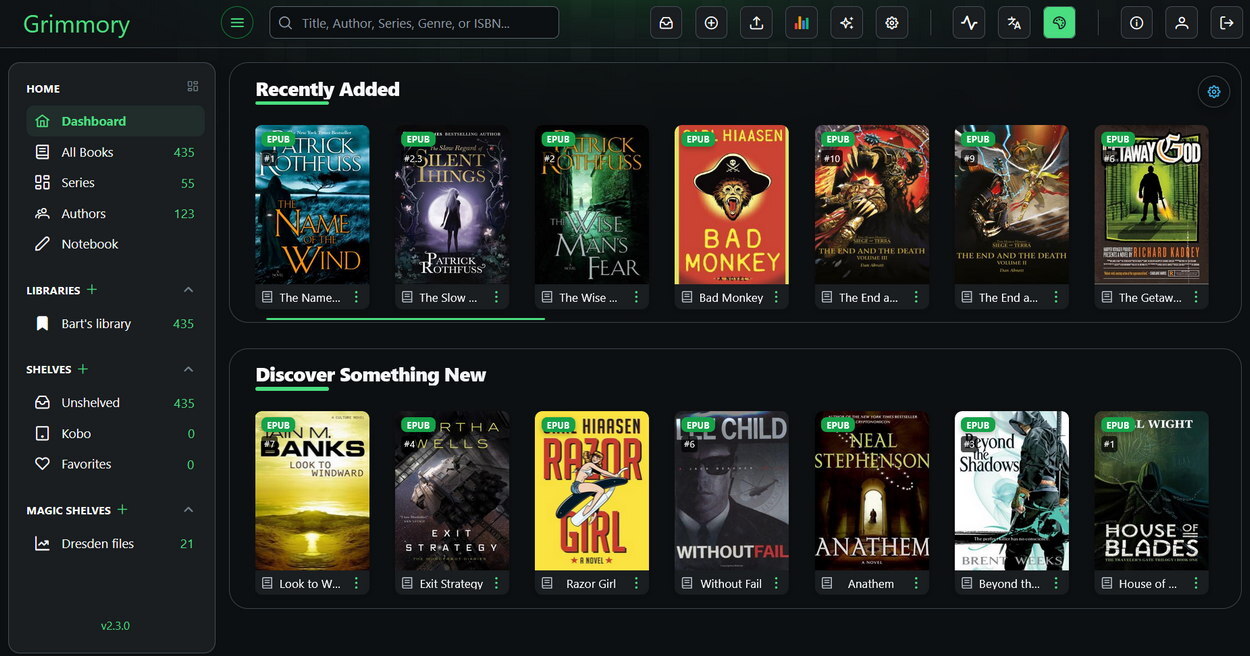Click the upload book icon
1250x656 pixels.
click(756, 22)
